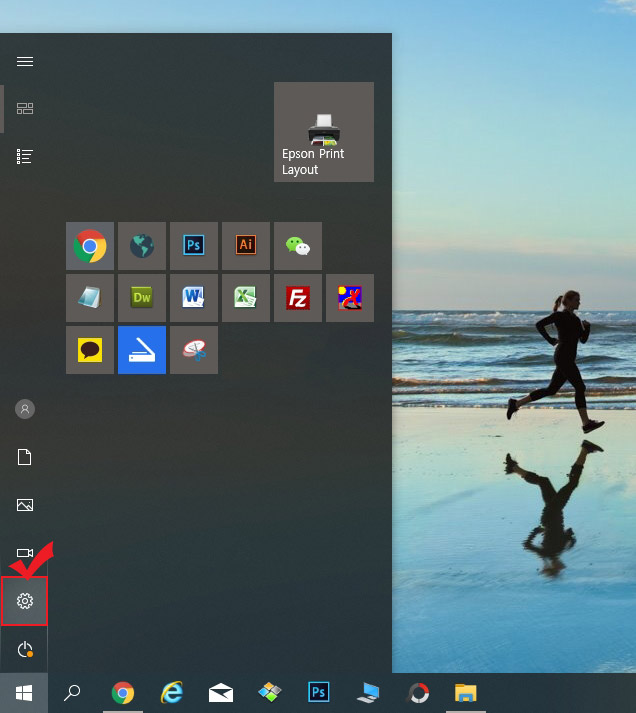The width and height of the screenshot is (636, 713).
Task: Open the red X colorful app tile
Action: pyautogui.click(x=350, y=298)
